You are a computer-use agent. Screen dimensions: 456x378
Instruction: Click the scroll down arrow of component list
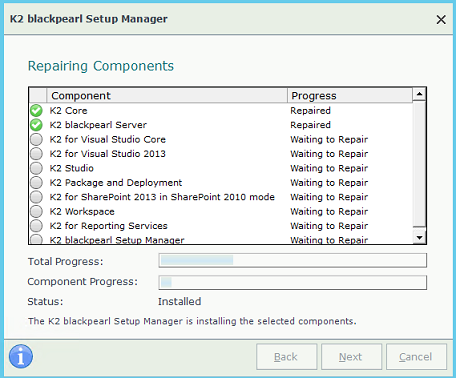click(x=419, y=237)
